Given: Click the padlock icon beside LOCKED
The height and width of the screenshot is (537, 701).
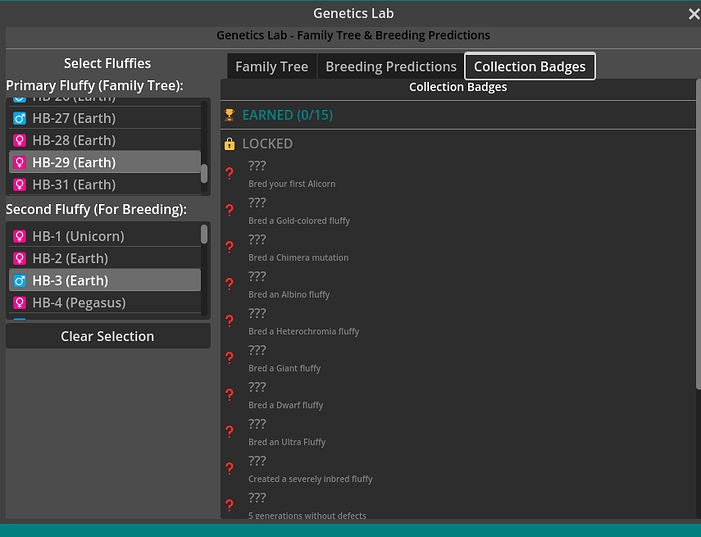Looking at the screenshot, I should pos(230,143).
